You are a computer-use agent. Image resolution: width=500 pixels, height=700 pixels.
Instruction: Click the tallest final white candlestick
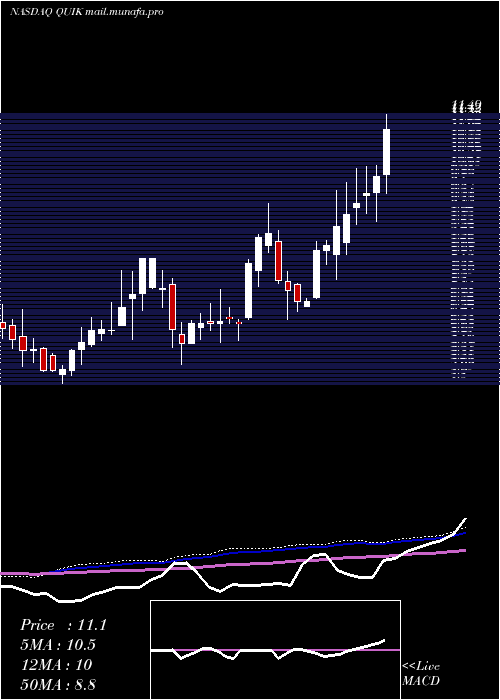(387, 154)
